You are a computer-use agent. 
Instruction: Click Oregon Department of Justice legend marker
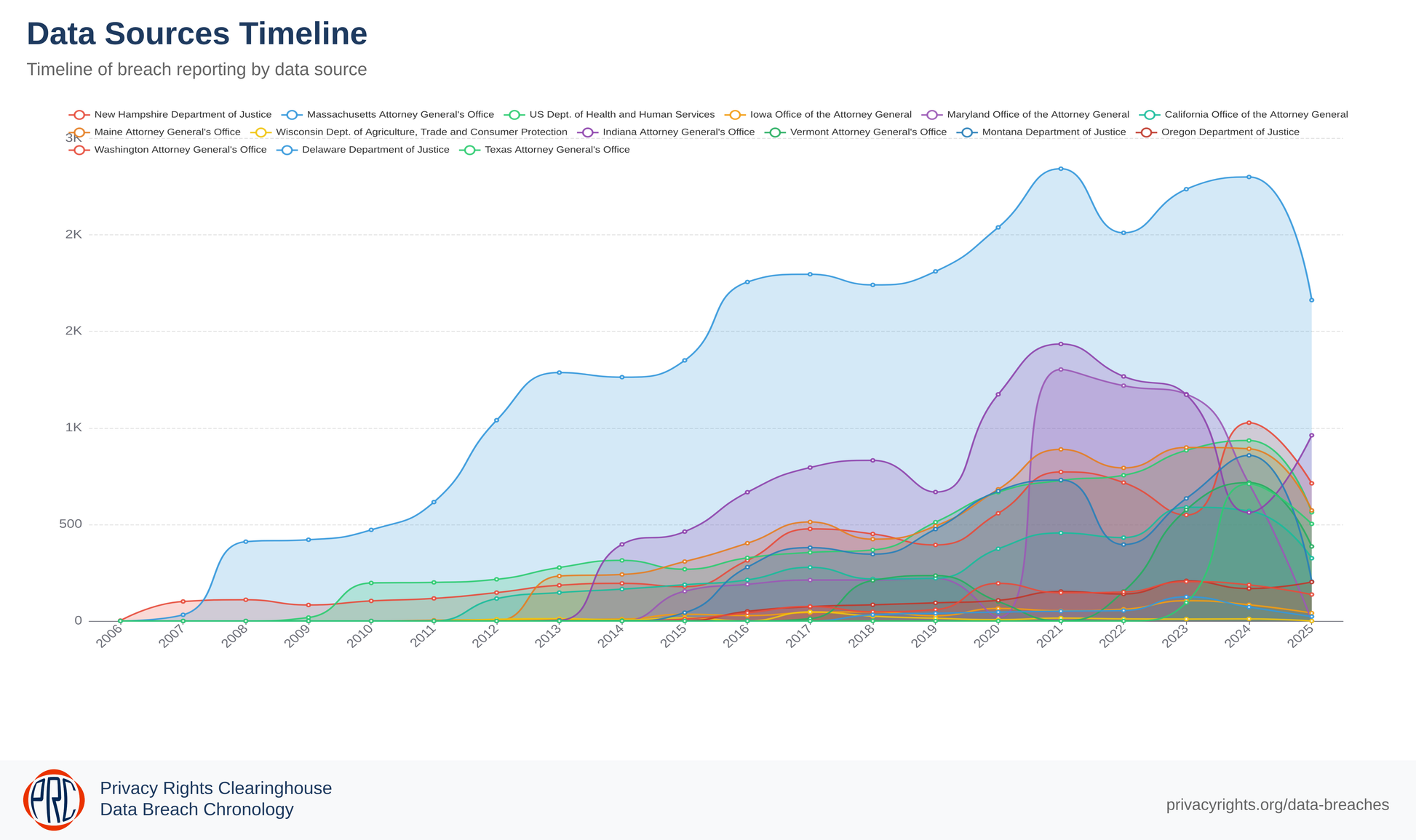[x=1147, y=132]
